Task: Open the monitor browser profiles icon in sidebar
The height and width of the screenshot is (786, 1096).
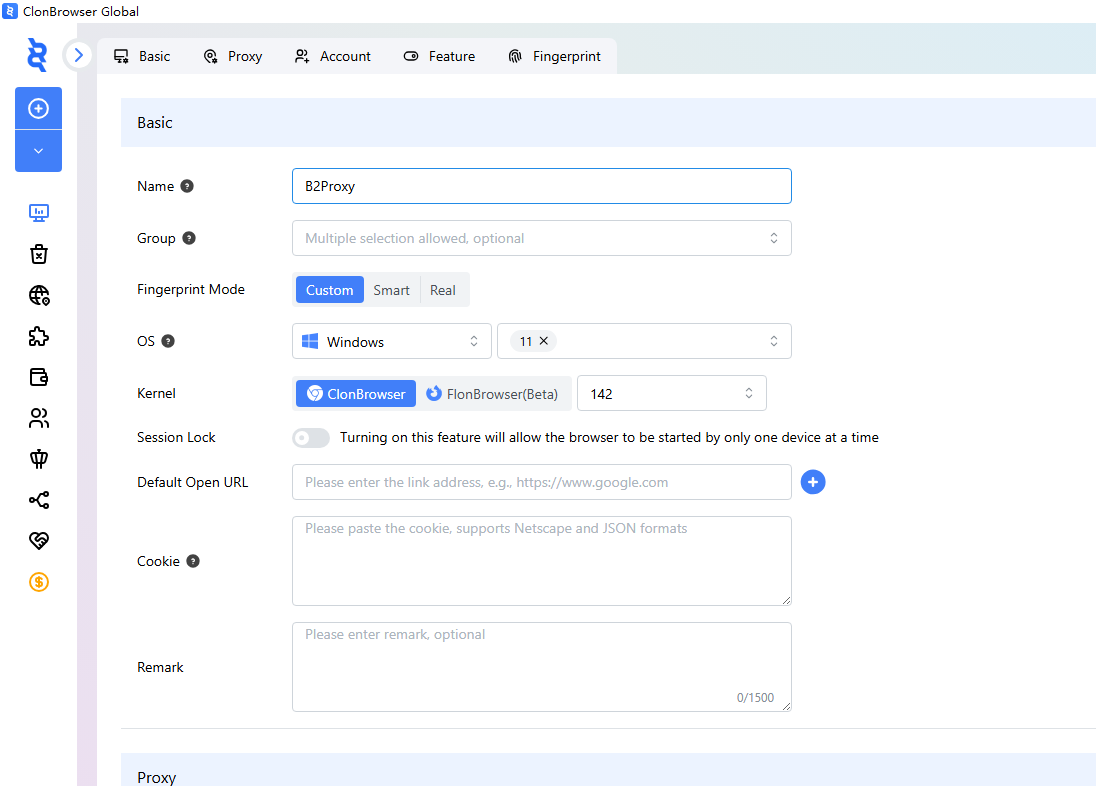Action: [x=39, y=213]
